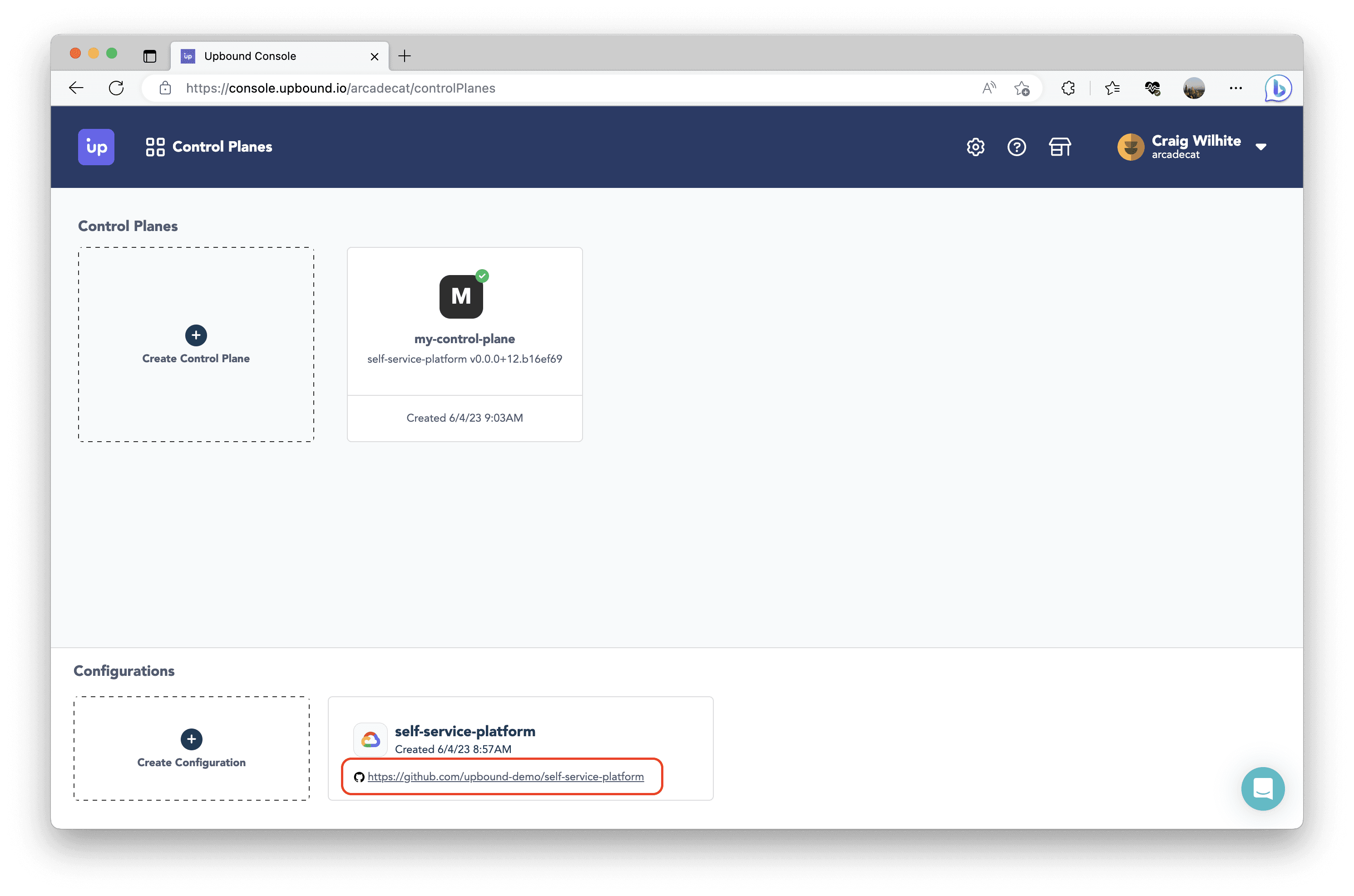Add page to favorites star icon
Screen dimensions: 1354x896
(x=1021, y=88)
